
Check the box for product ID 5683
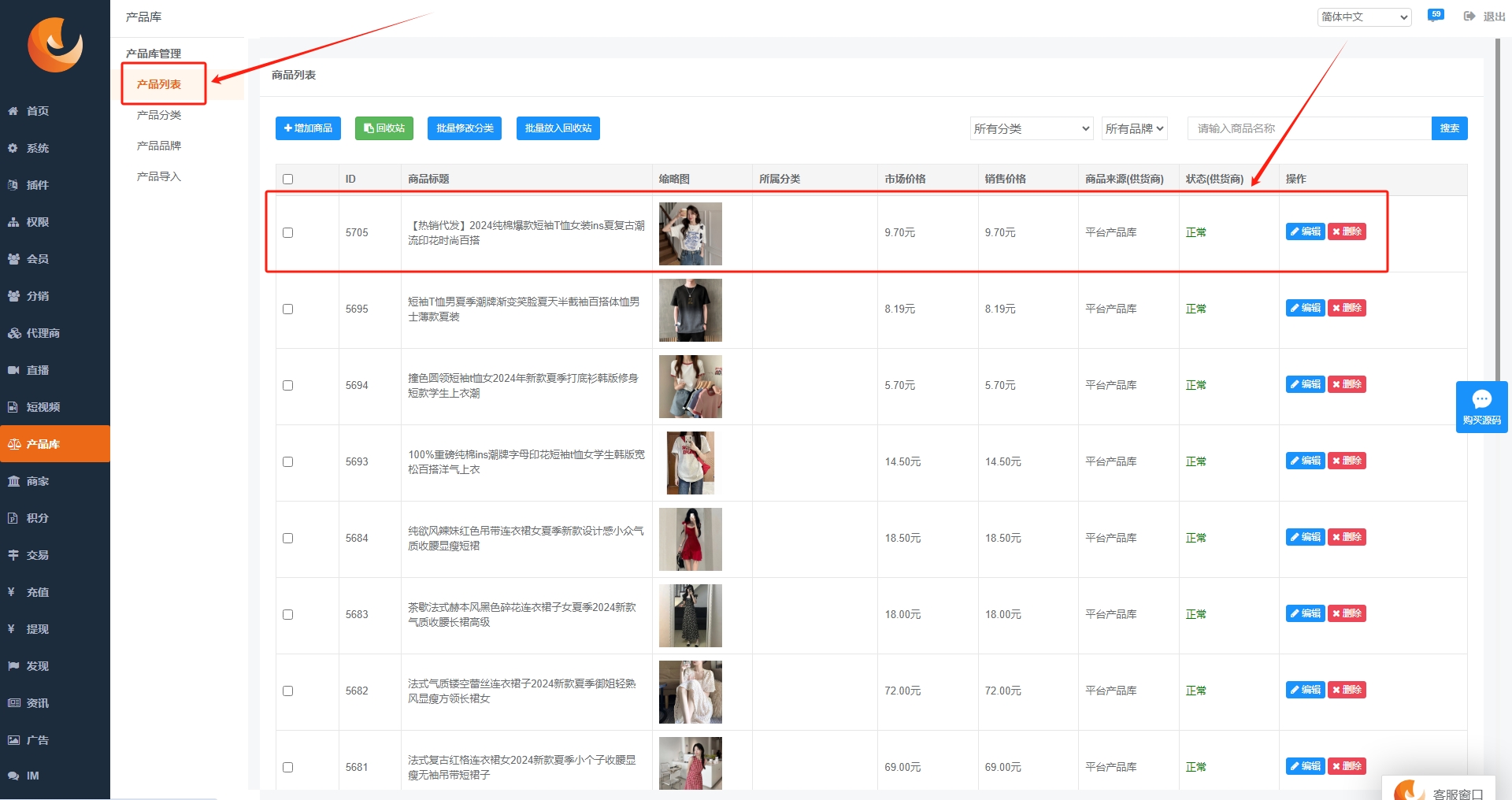287,614
